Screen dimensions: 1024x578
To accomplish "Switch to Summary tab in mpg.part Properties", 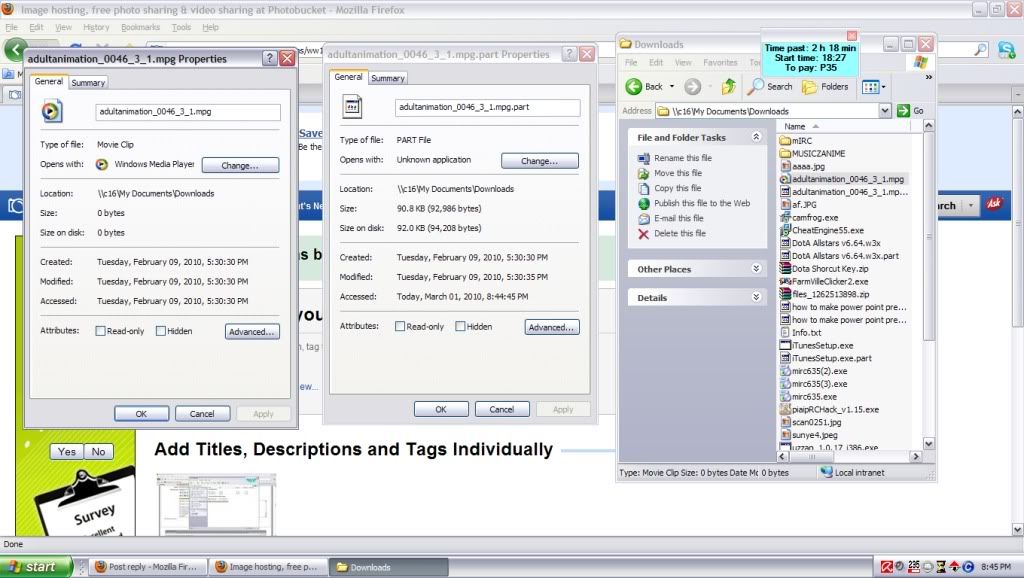I will pyautogui.click(x=388, y=78).
